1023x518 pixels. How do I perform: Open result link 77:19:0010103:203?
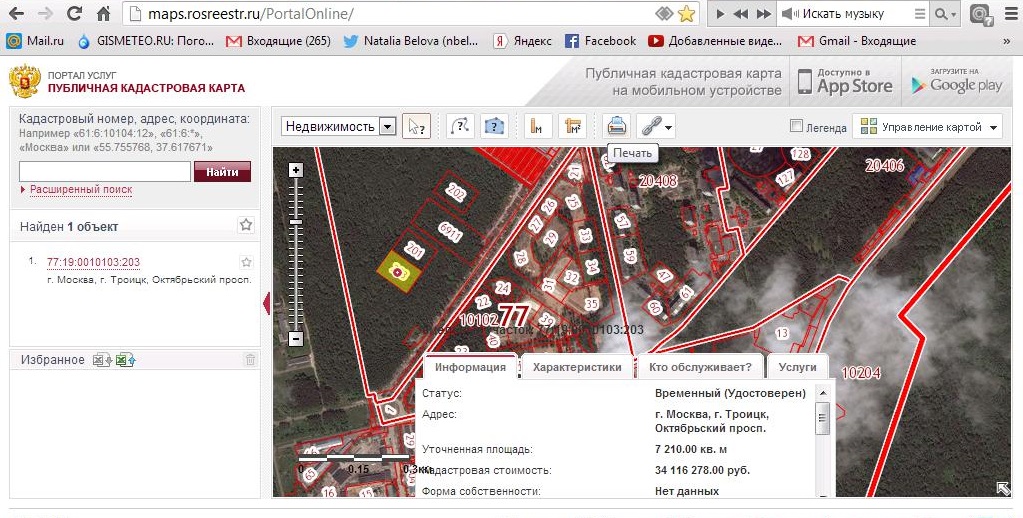coord(93,262)
